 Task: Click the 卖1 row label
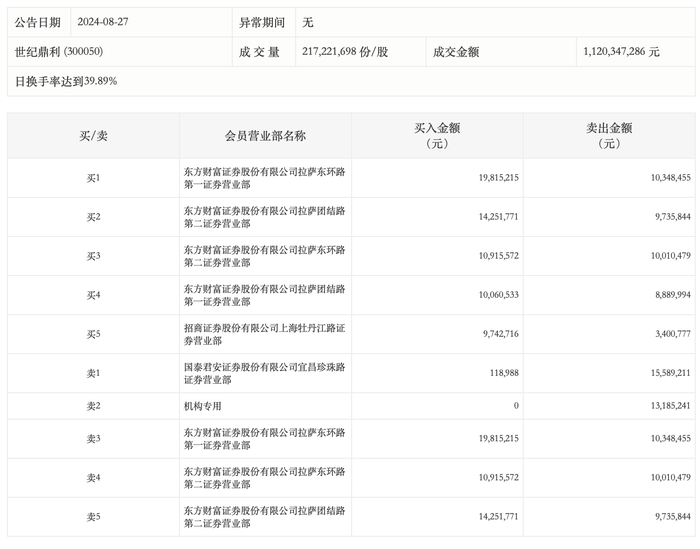point(93,373)
